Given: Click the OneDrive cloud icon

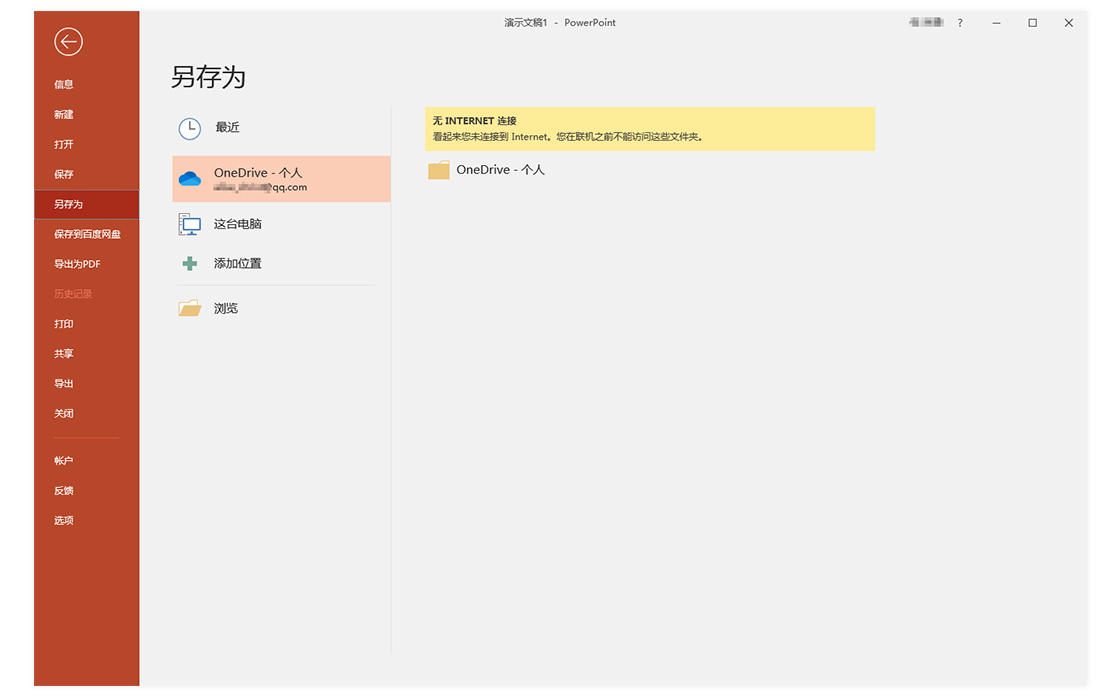Looking at the screenshot, I should (189, 179).
